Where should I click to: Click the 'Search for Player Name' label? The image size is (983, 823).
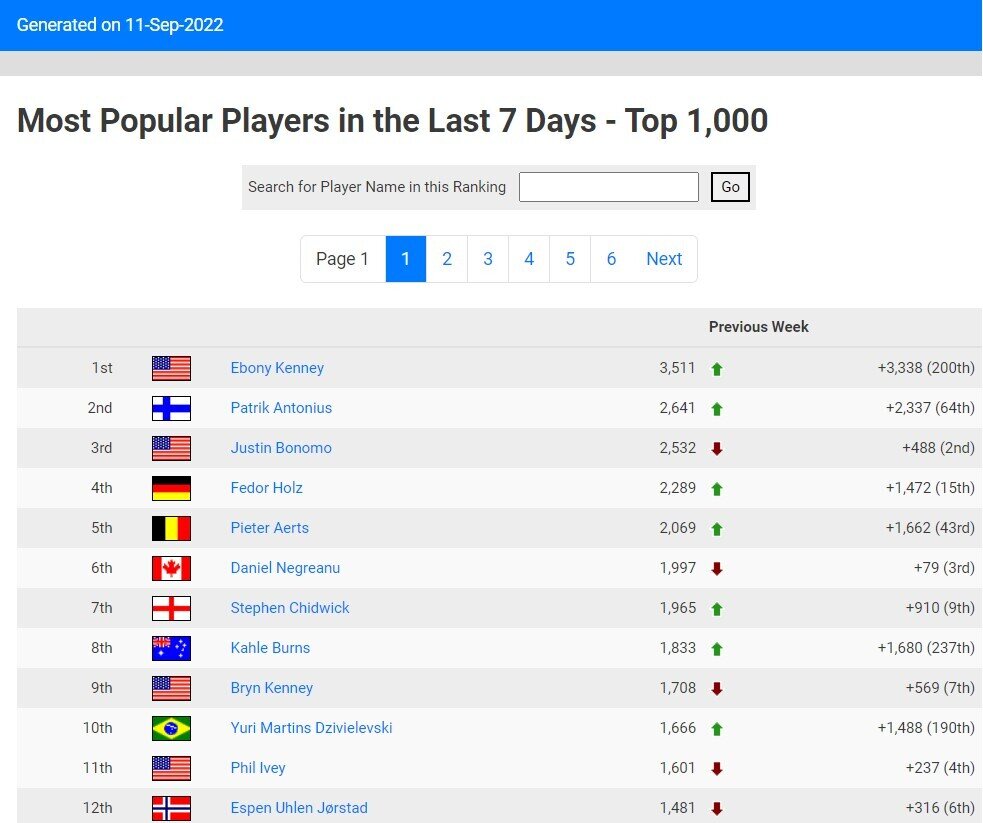point(377,187)
